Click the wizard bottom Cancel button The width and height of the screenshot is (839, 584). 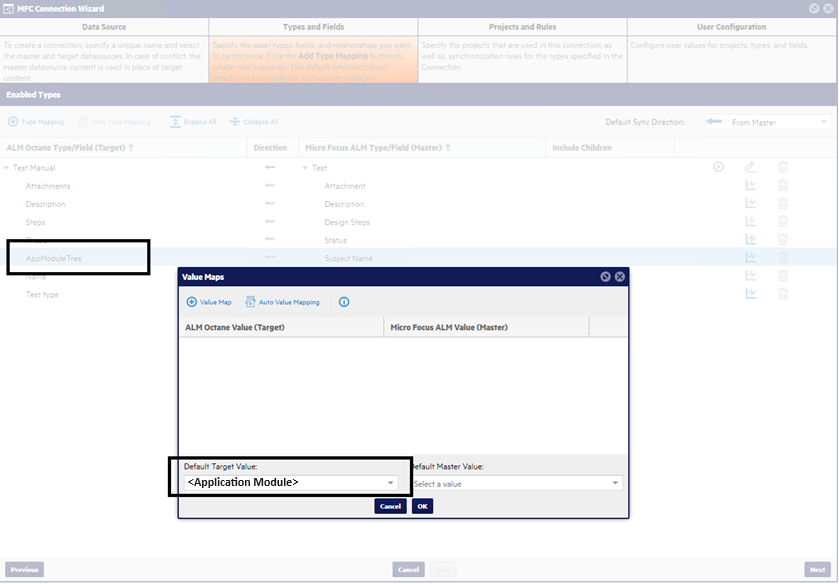[x=408, y=570]
